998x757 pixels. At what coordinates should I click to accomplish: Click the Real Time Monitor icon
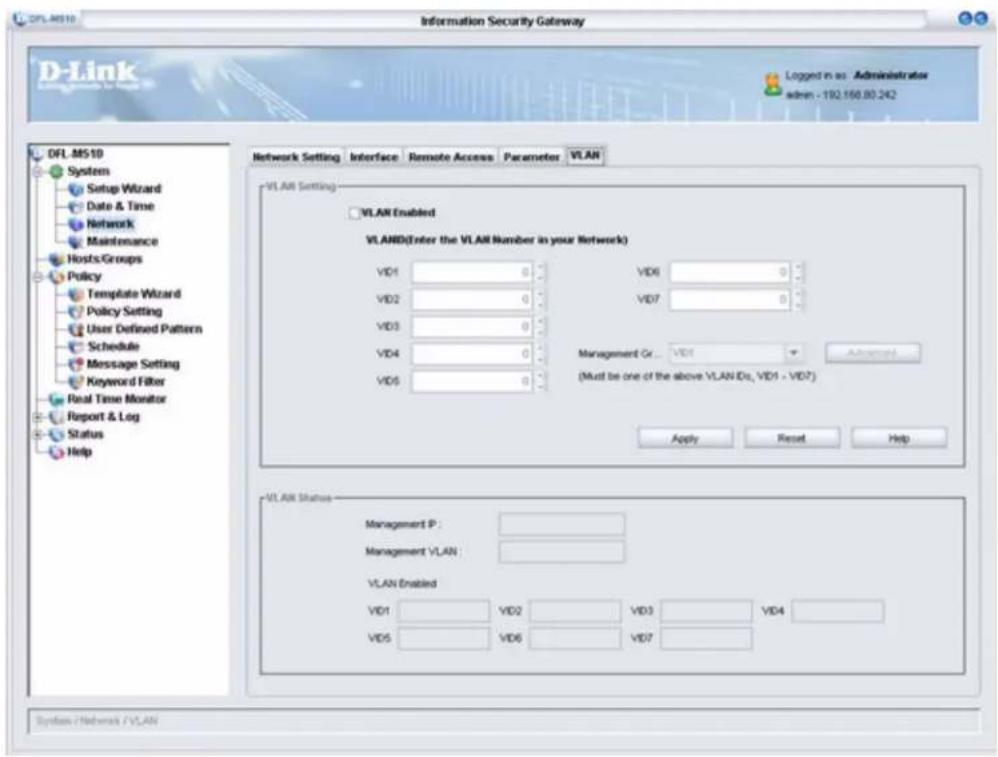click(x=57, y=399)
